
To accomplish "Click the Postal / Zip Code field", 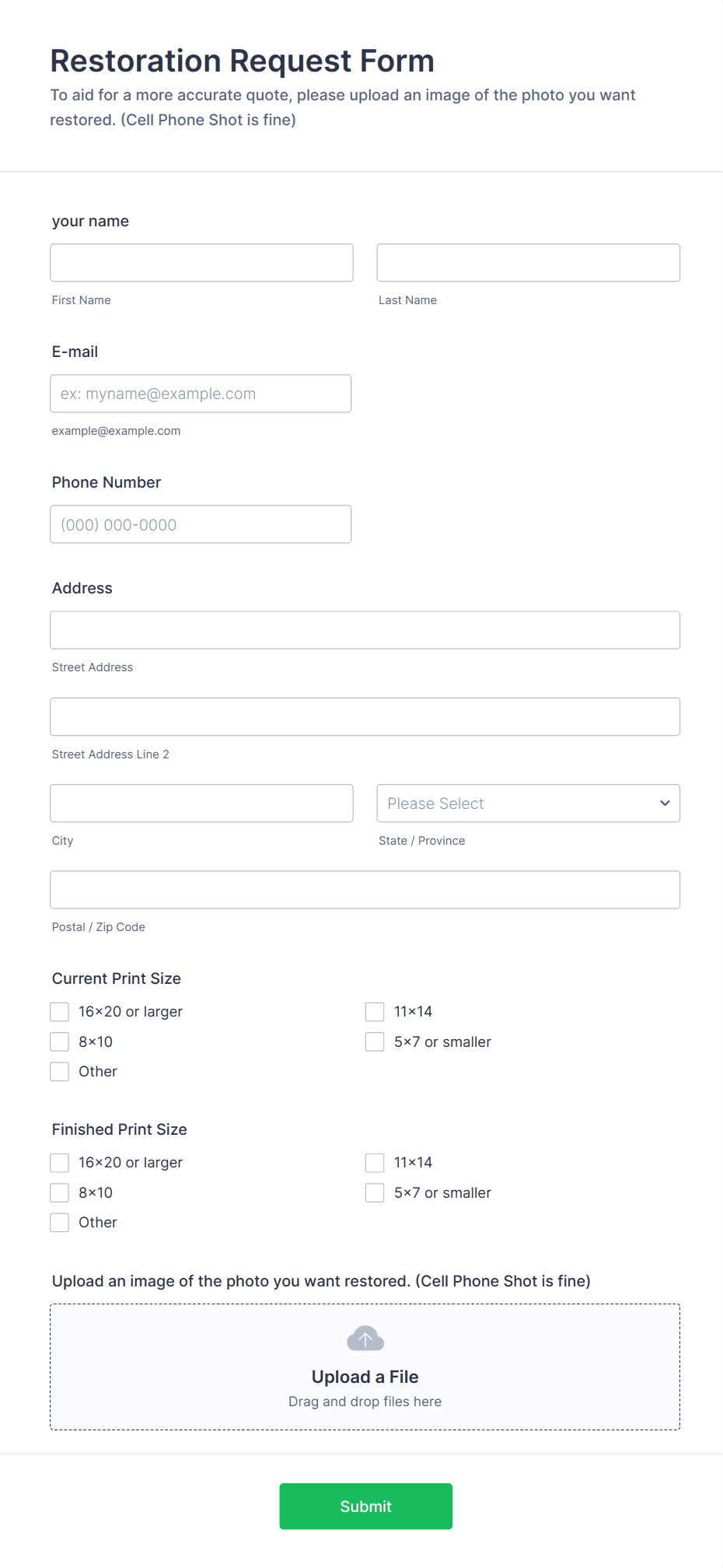I will coord(365,889).
